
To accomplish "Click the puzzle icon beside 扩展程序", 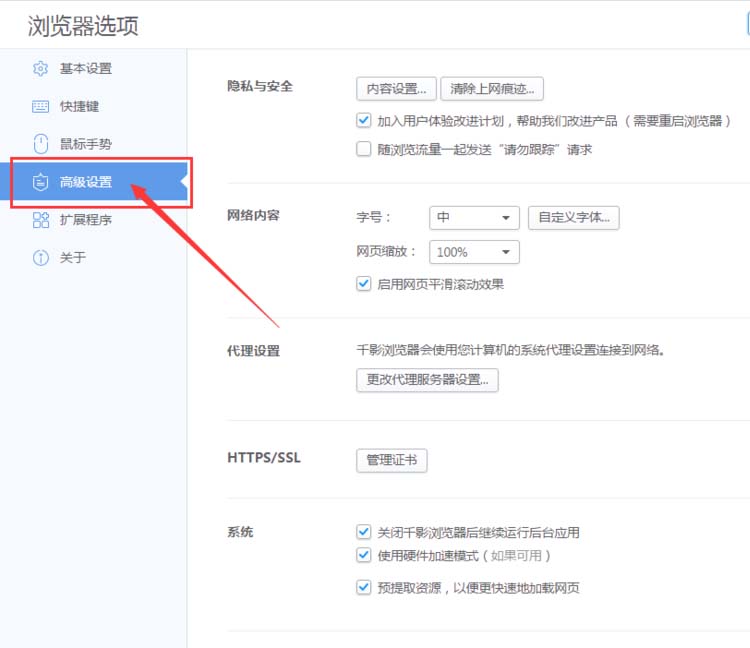I will (x=41, y=220).
